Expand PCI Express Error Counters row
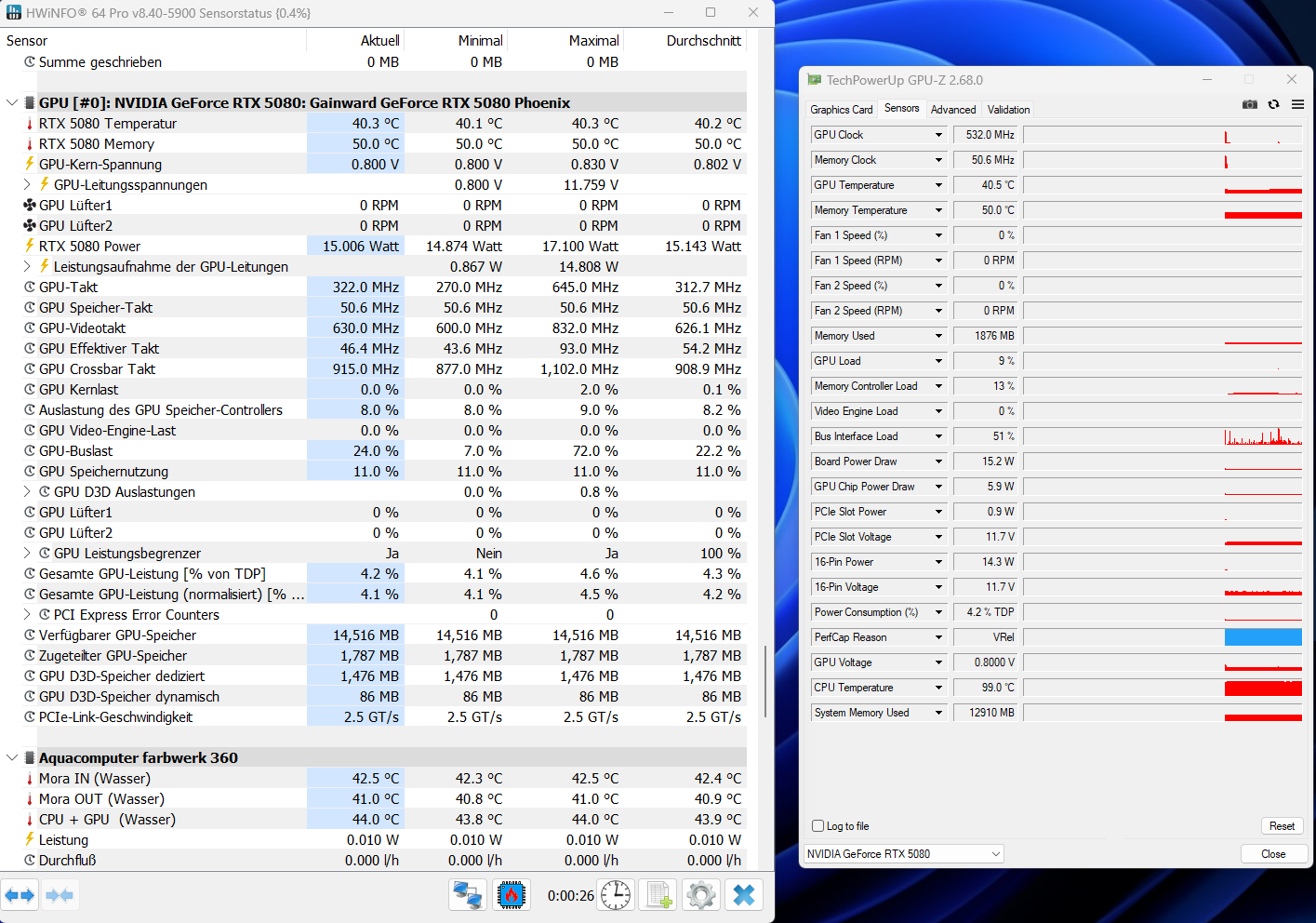This screenshot has height=923, width=1316. pos(27,615)
